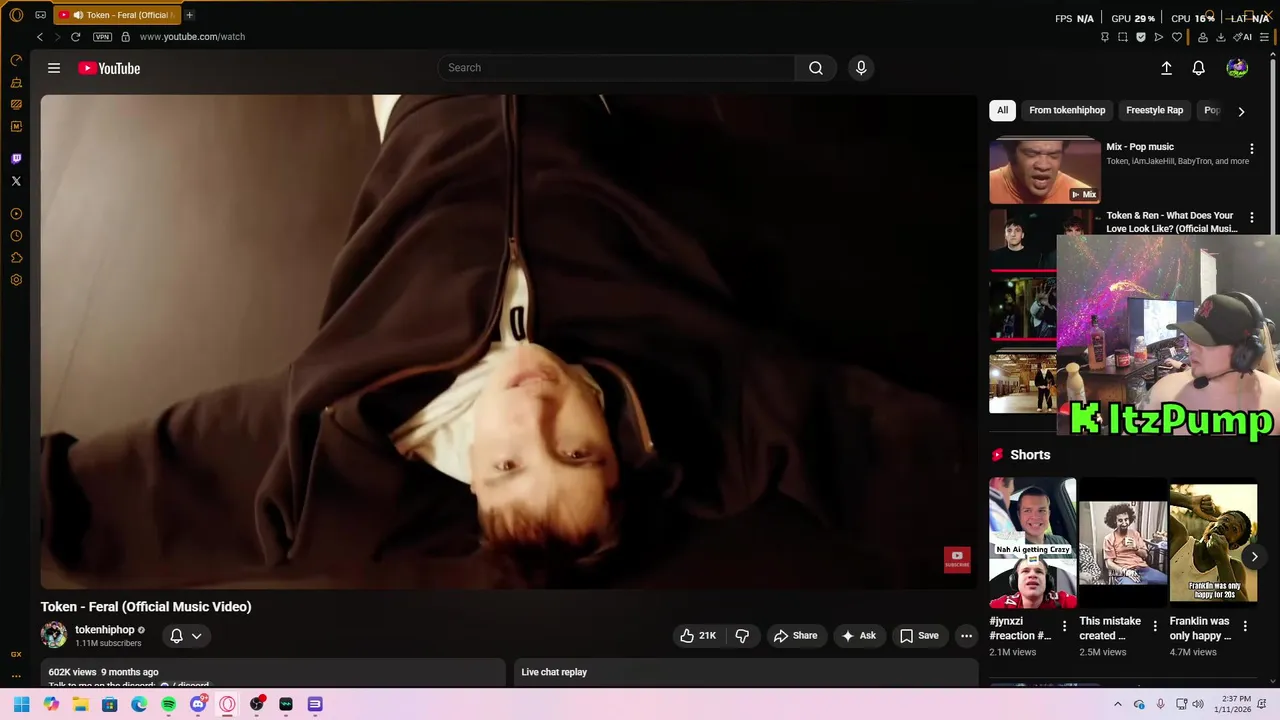Show more filter chips with right arrow
1280x720 pixels.
tap(1241, 111)
